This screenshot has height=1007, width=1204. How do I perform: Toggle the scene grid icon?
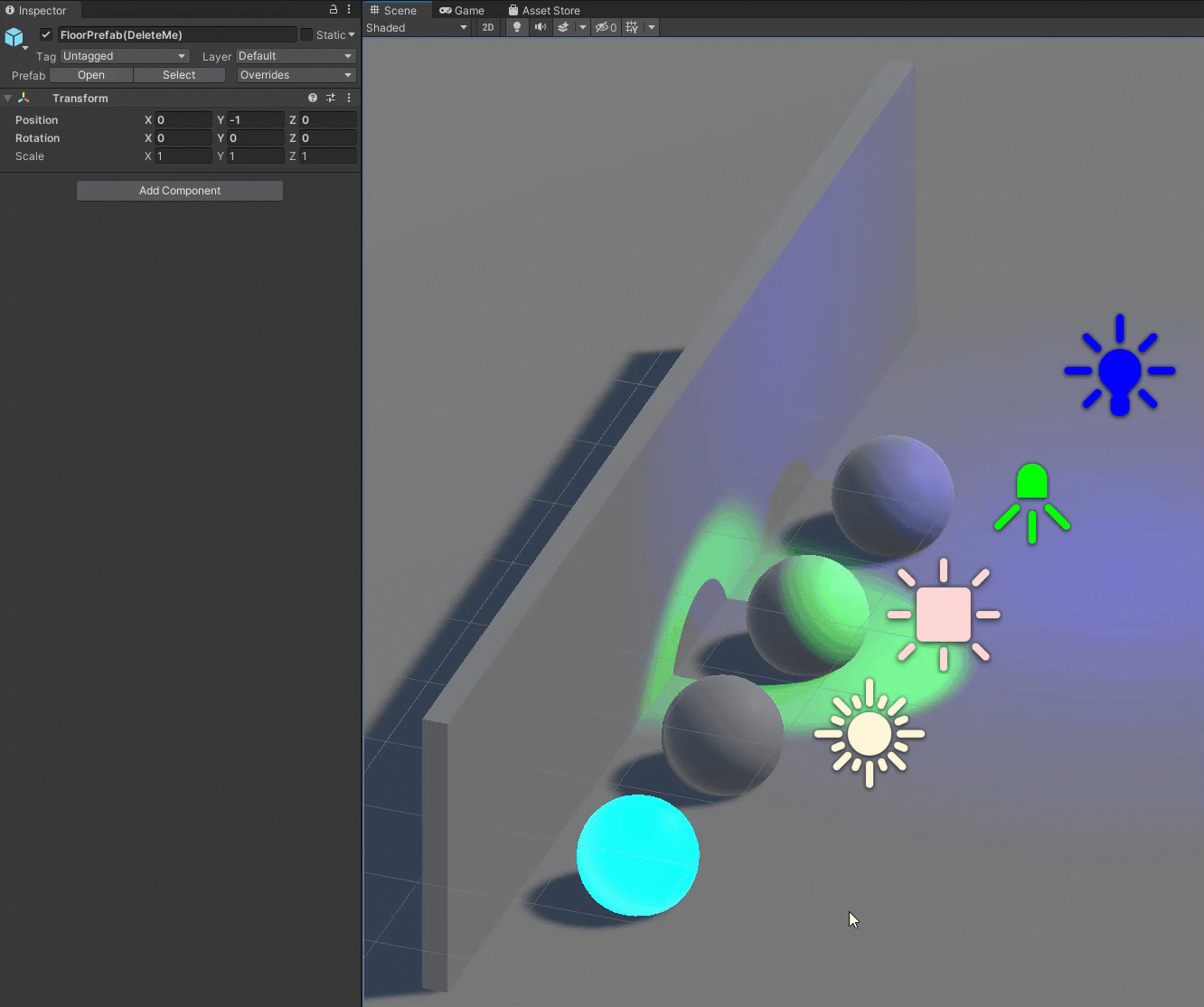pos(632,27)
